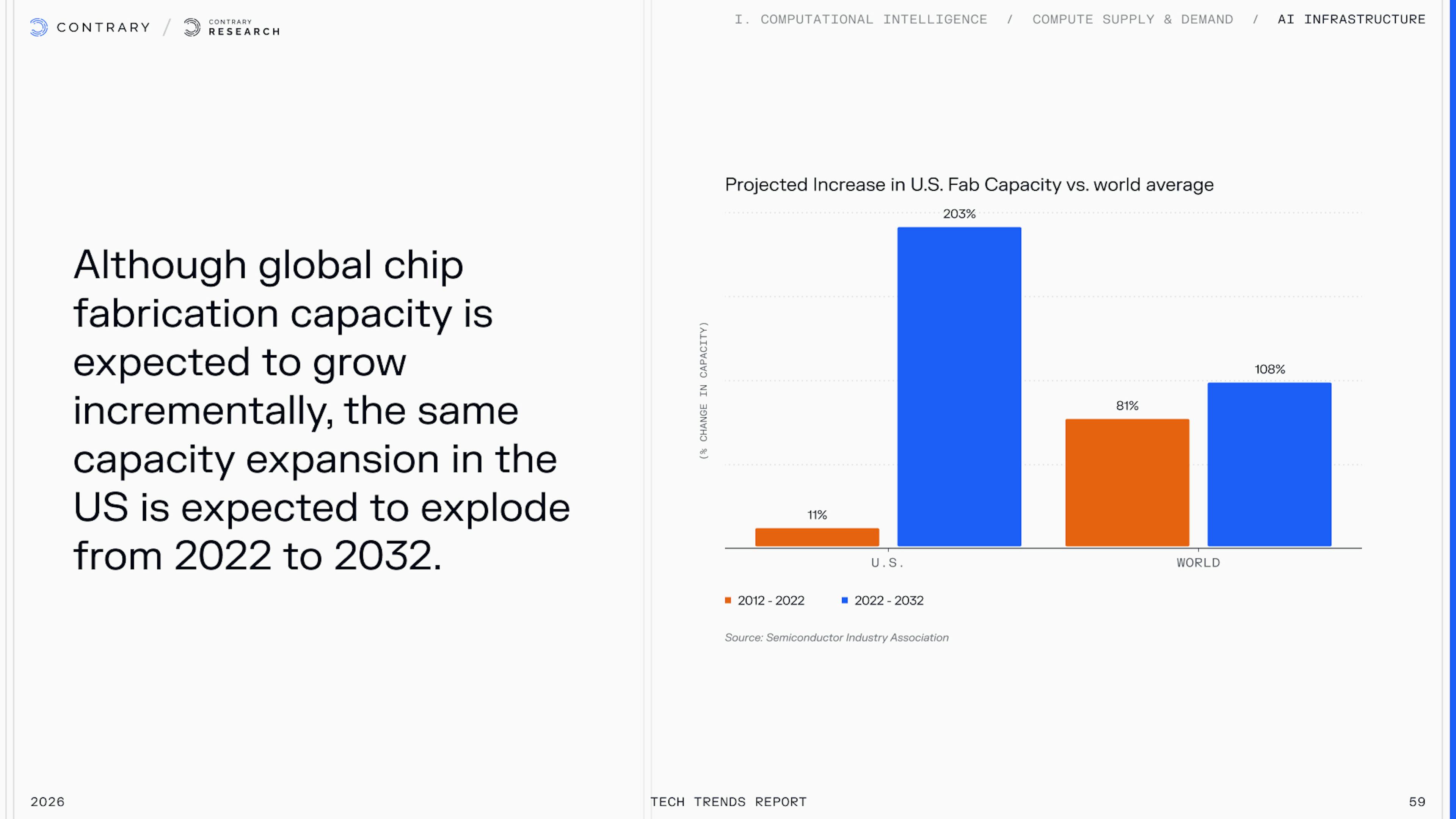
Task: Click the Tech Trends Report footer text
Action: 728,802
